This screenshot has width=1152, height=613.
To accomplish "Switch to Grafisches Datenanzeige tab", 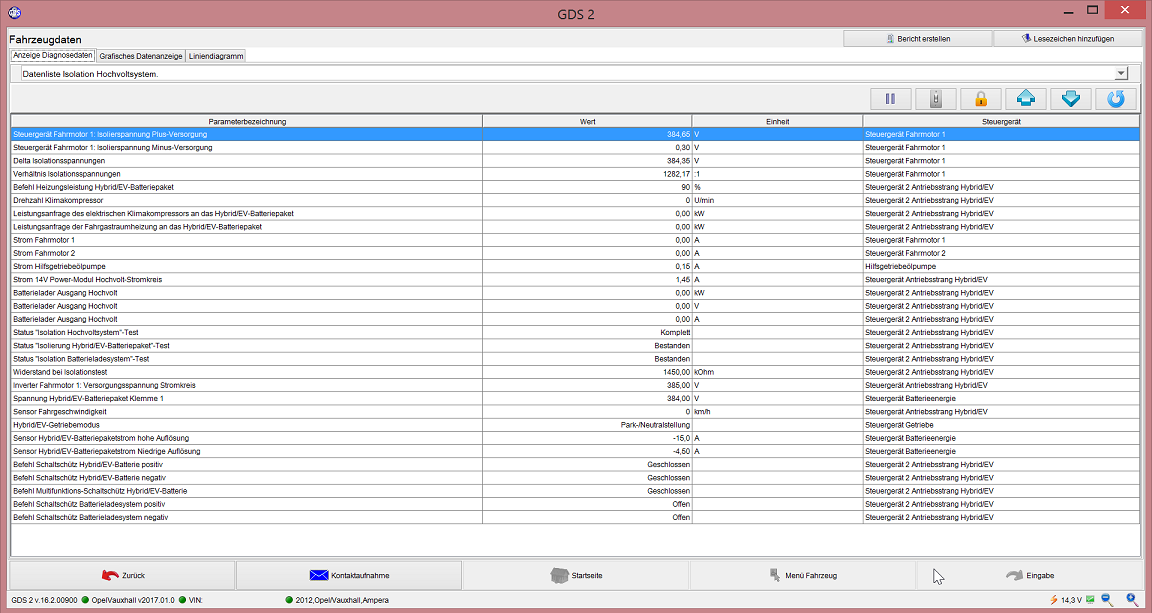I will click(x=140, y=56).
